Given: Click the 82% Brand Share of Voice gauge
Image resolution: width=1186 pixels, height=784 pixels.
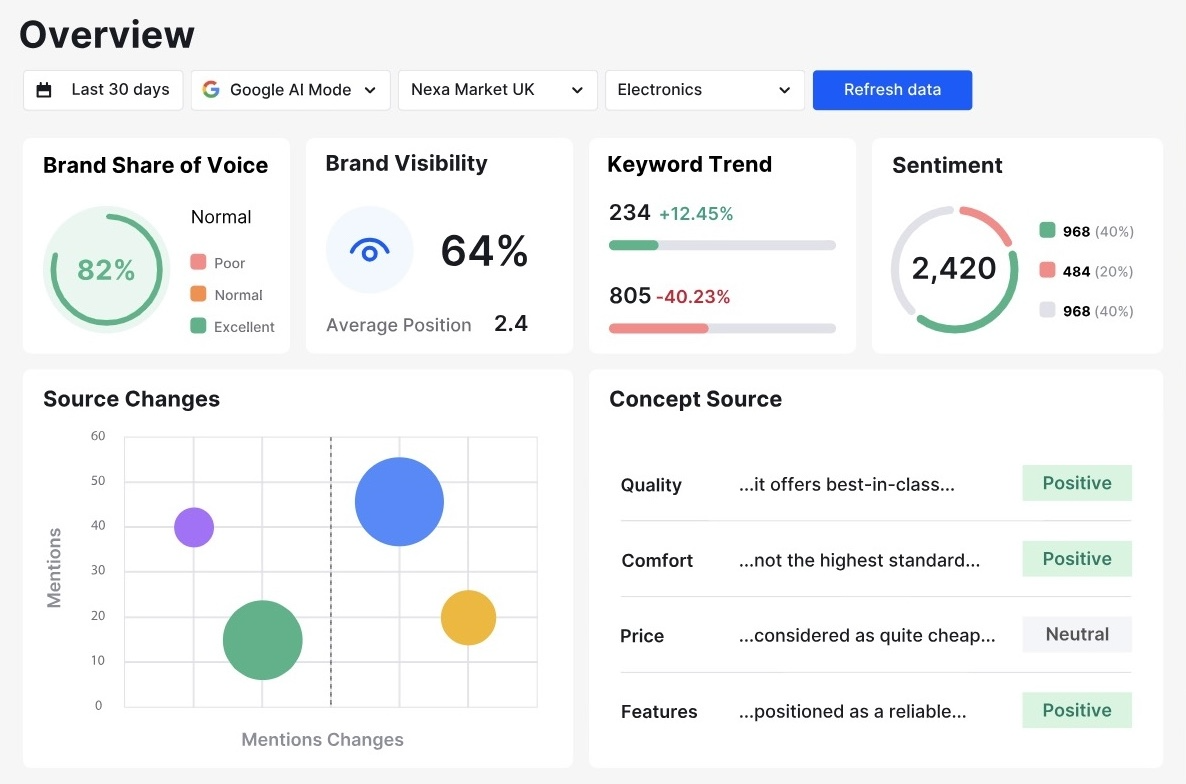Looking at the screenshot, I should [x=107, y=270].
